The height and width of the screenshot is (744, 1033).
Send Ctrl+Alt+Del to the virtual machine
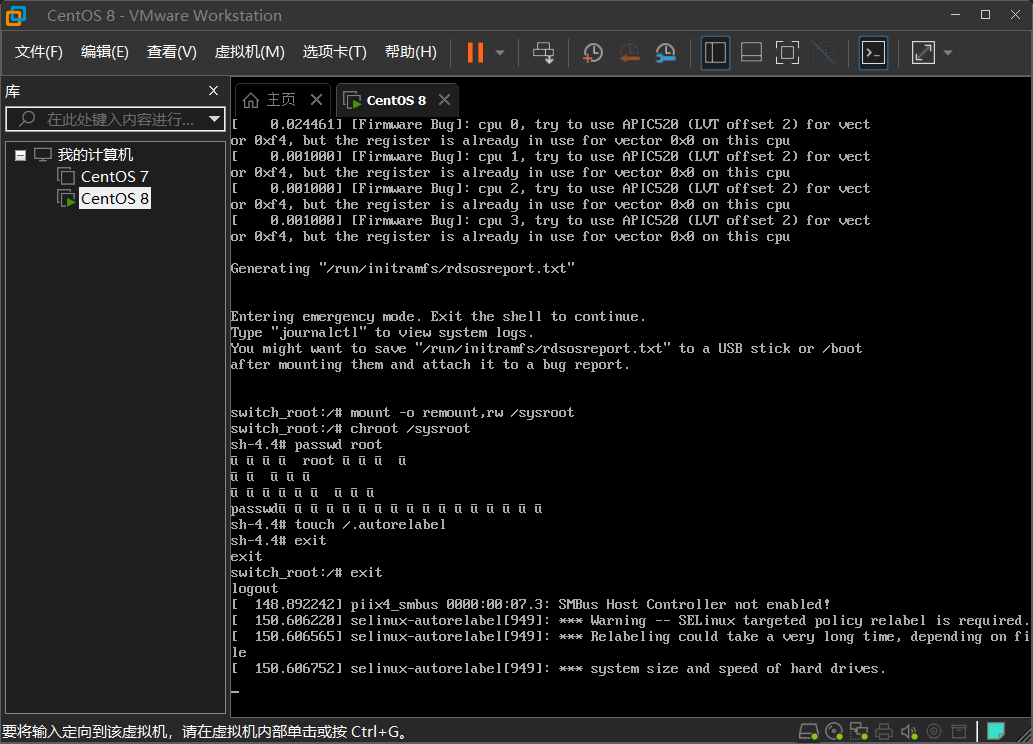(x=544, y=53)
